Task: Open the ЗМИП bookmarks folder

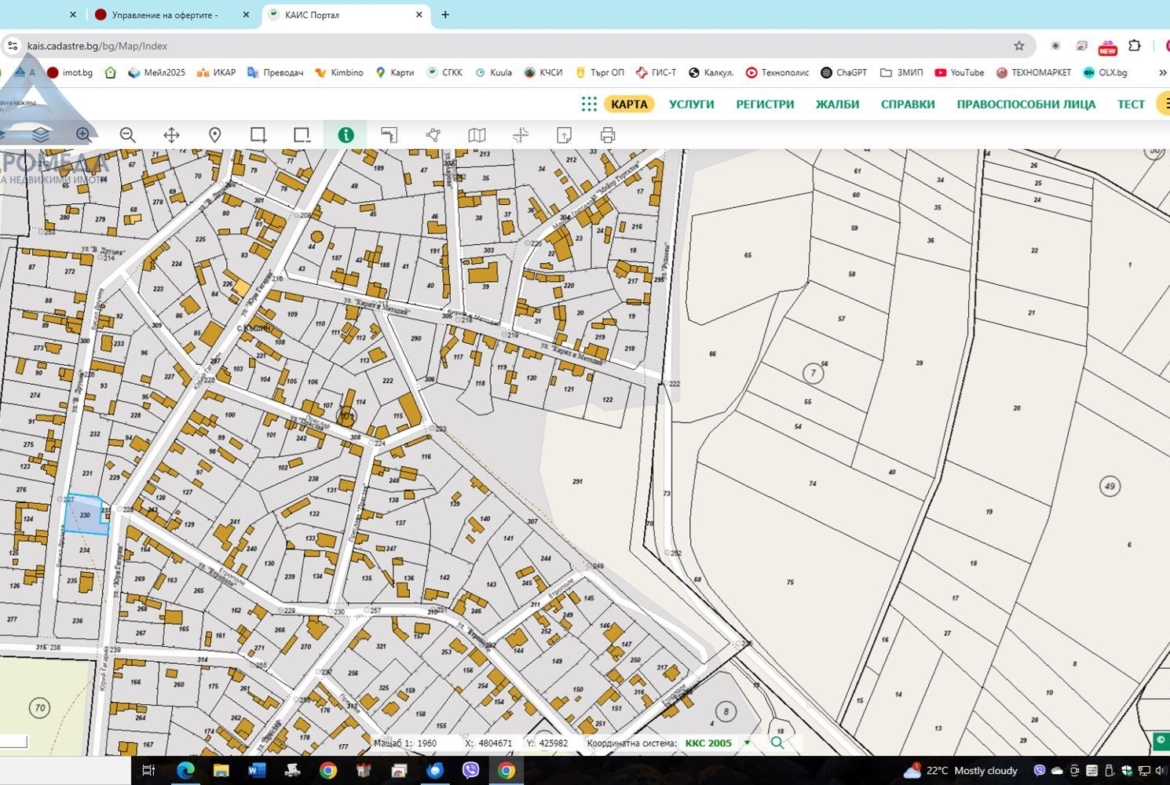Action: 901,73
